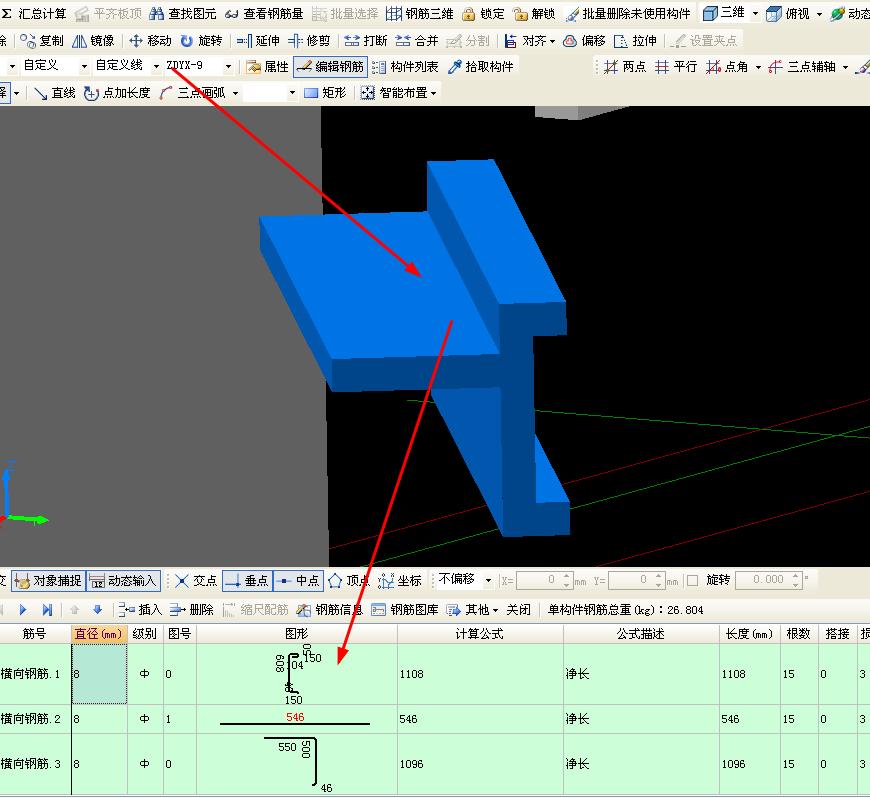This screenshot has height=798, width=870.
Task: Choose the 直线 line drawing tool
Action: (x=55, y=93)
